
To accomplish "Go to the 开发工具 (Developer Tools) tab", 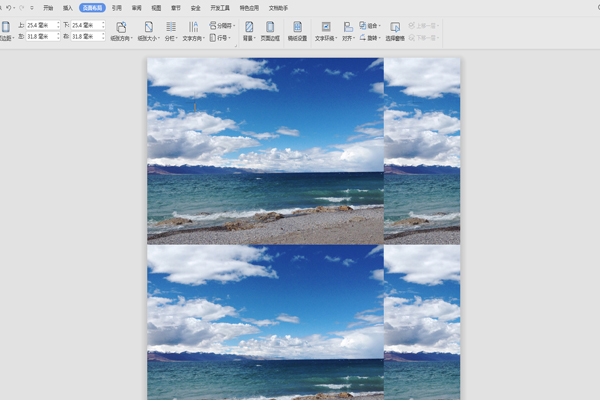I will coord(218,7).
